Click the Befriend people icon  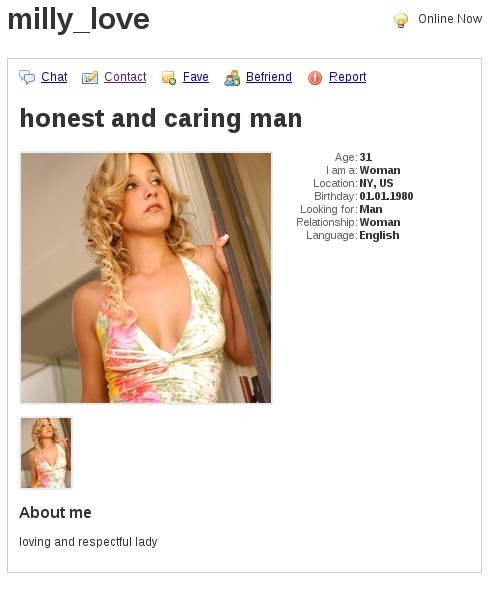232,78
